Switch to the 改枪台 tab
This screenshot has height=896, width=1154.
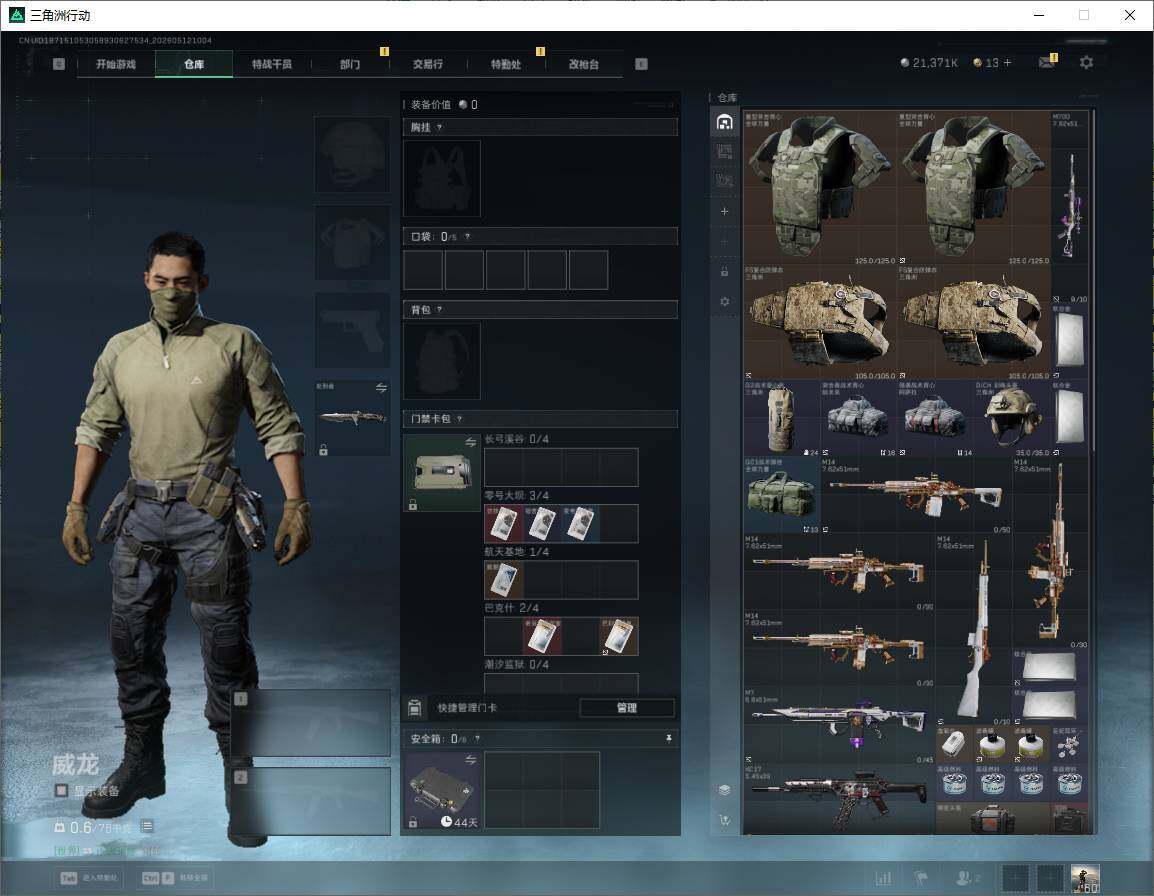point(584,64)
